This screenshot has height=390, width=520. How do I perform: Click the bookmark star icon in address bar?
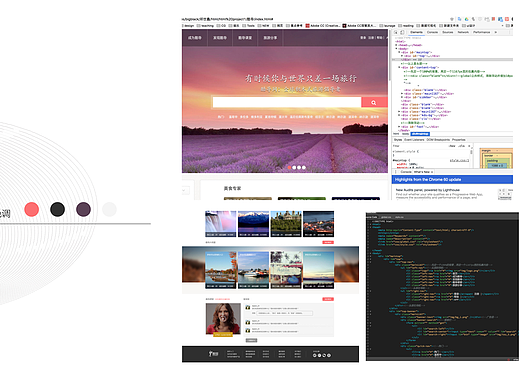pyautogui.click(x=452, y=19)
